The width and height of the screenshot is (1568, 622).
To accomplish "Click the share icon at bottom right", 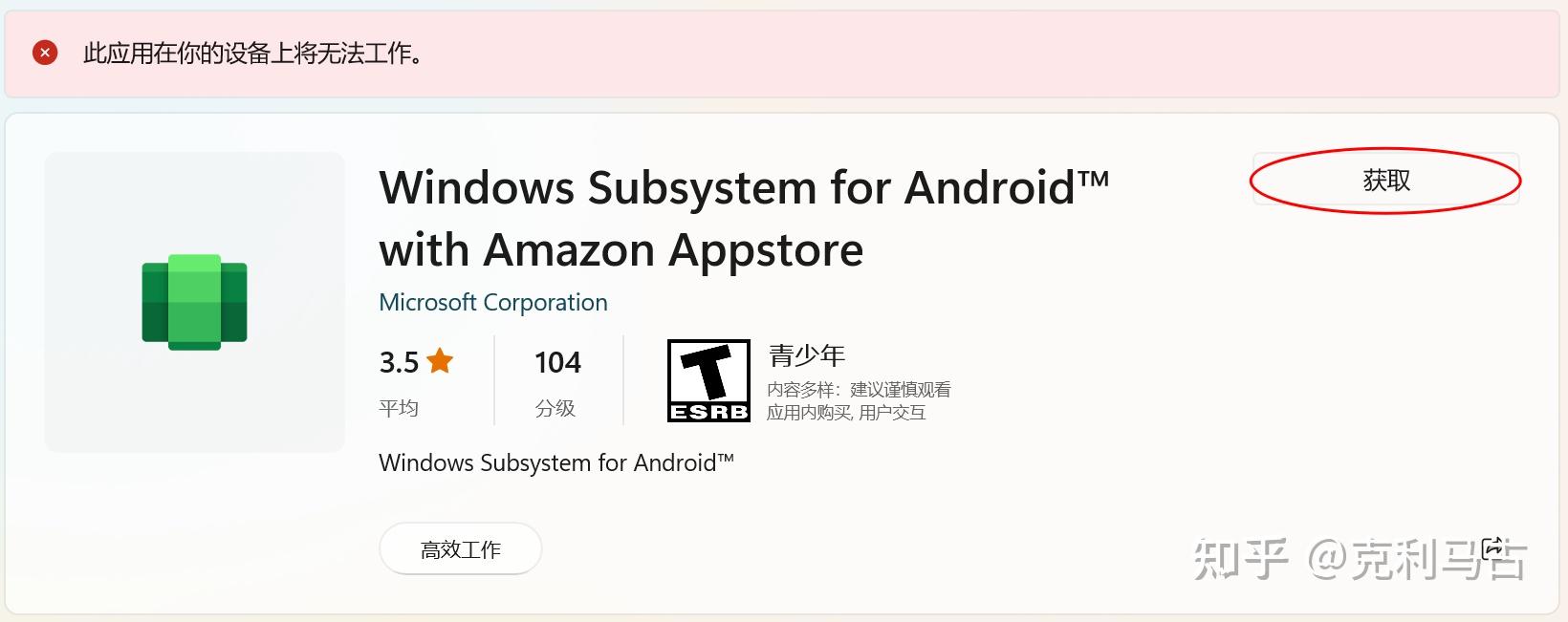I will click(x=1492, y=547).
